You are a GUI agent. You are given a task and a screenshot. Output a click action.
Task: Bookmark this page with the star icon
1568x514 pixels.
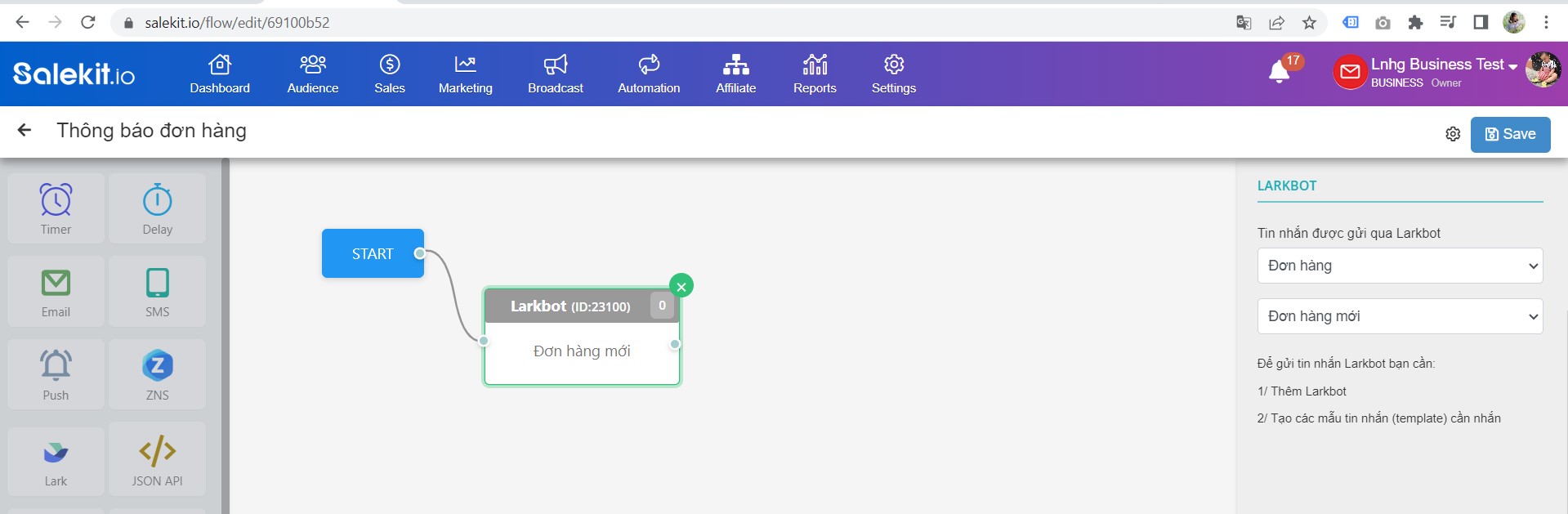1309,23
